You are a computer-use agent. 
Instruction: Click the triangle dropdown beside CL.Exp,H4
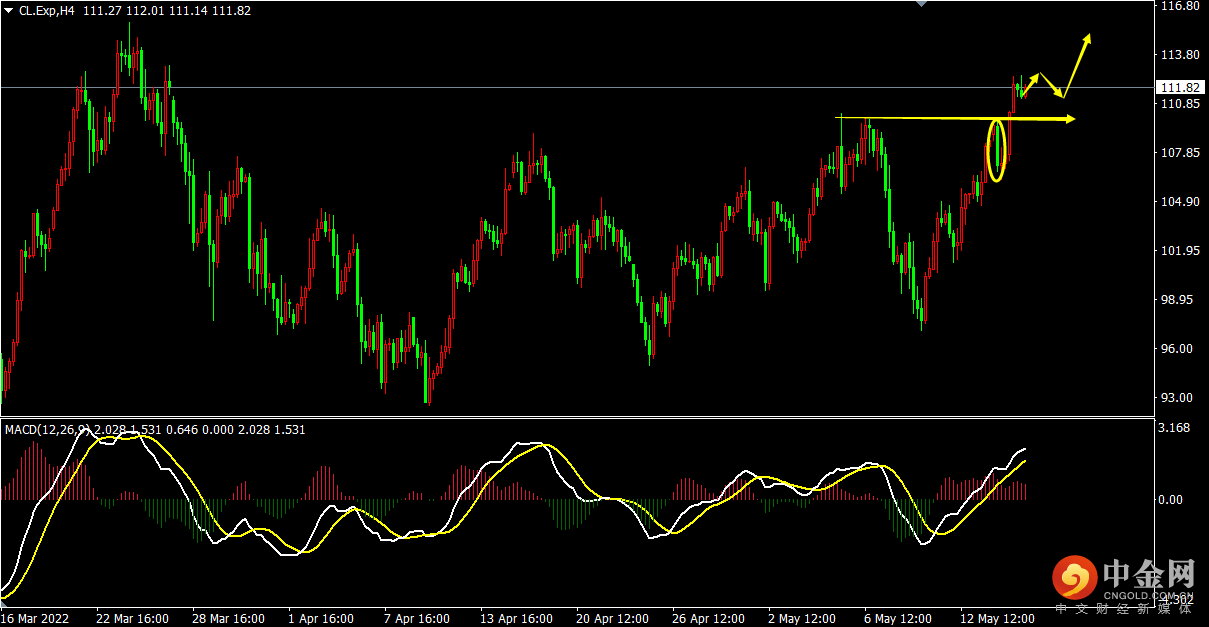9,10
